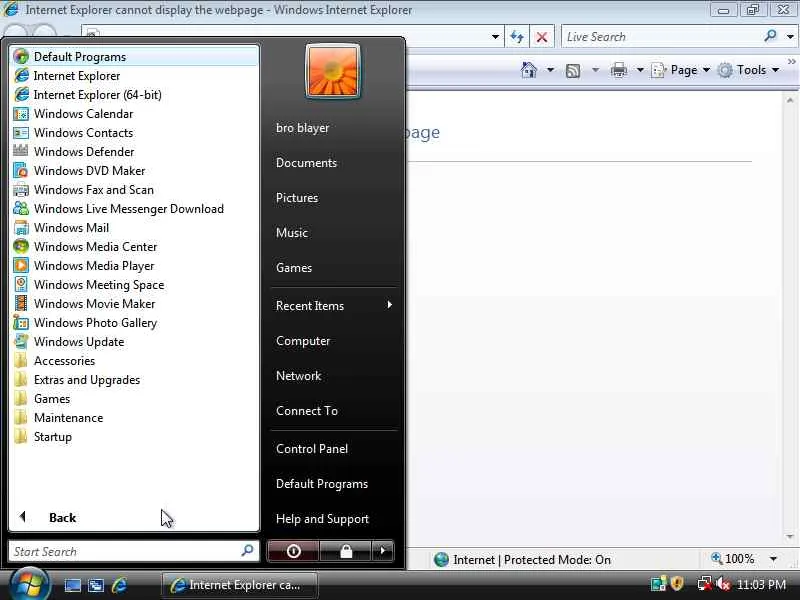
Task: Click the Windows Meeting Space icon
Action: coord(21,284)
